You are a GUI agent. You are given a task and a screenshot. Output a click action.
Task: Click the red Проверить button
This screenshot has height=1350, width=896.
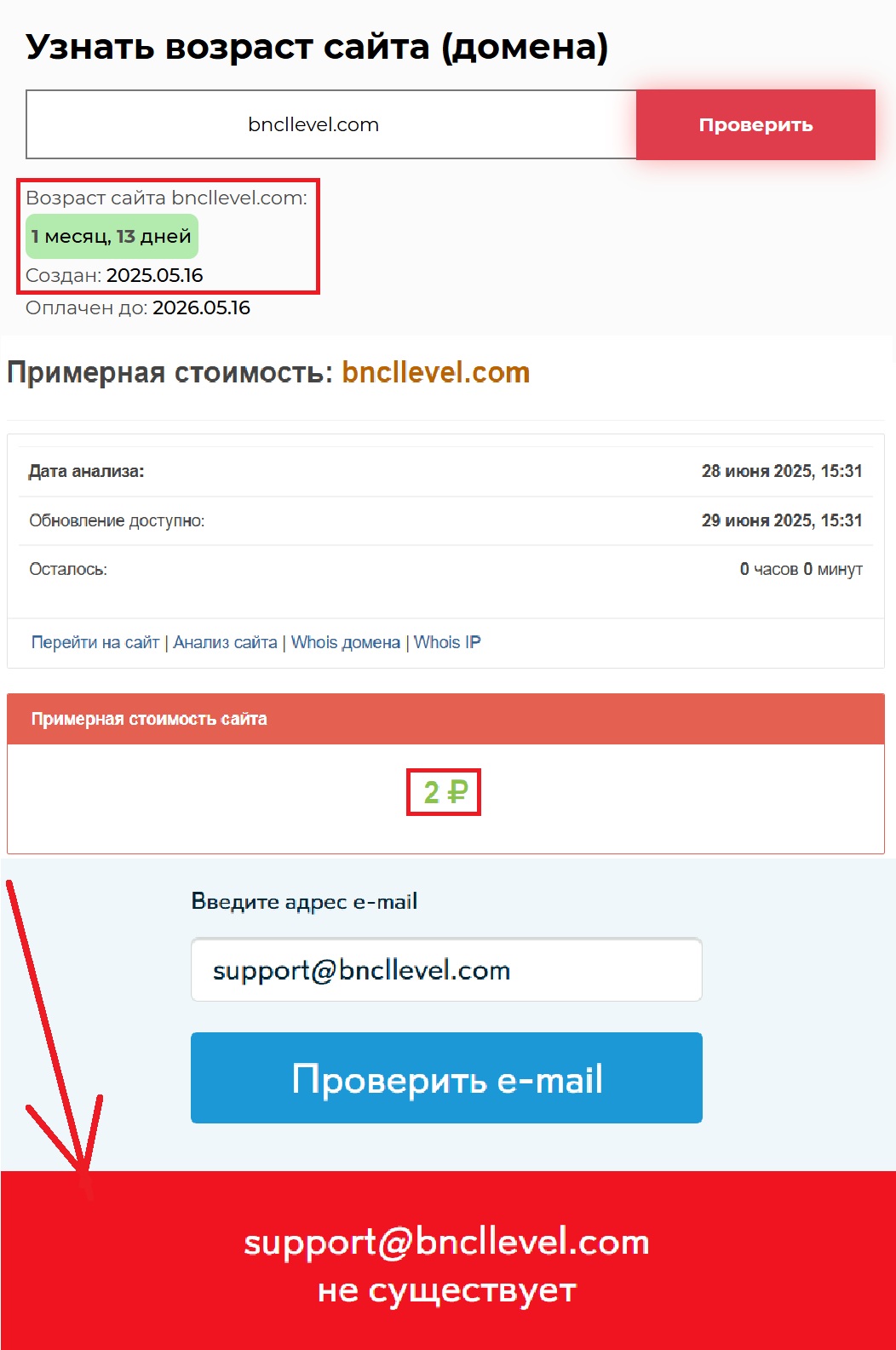click(x=755, y=124)
